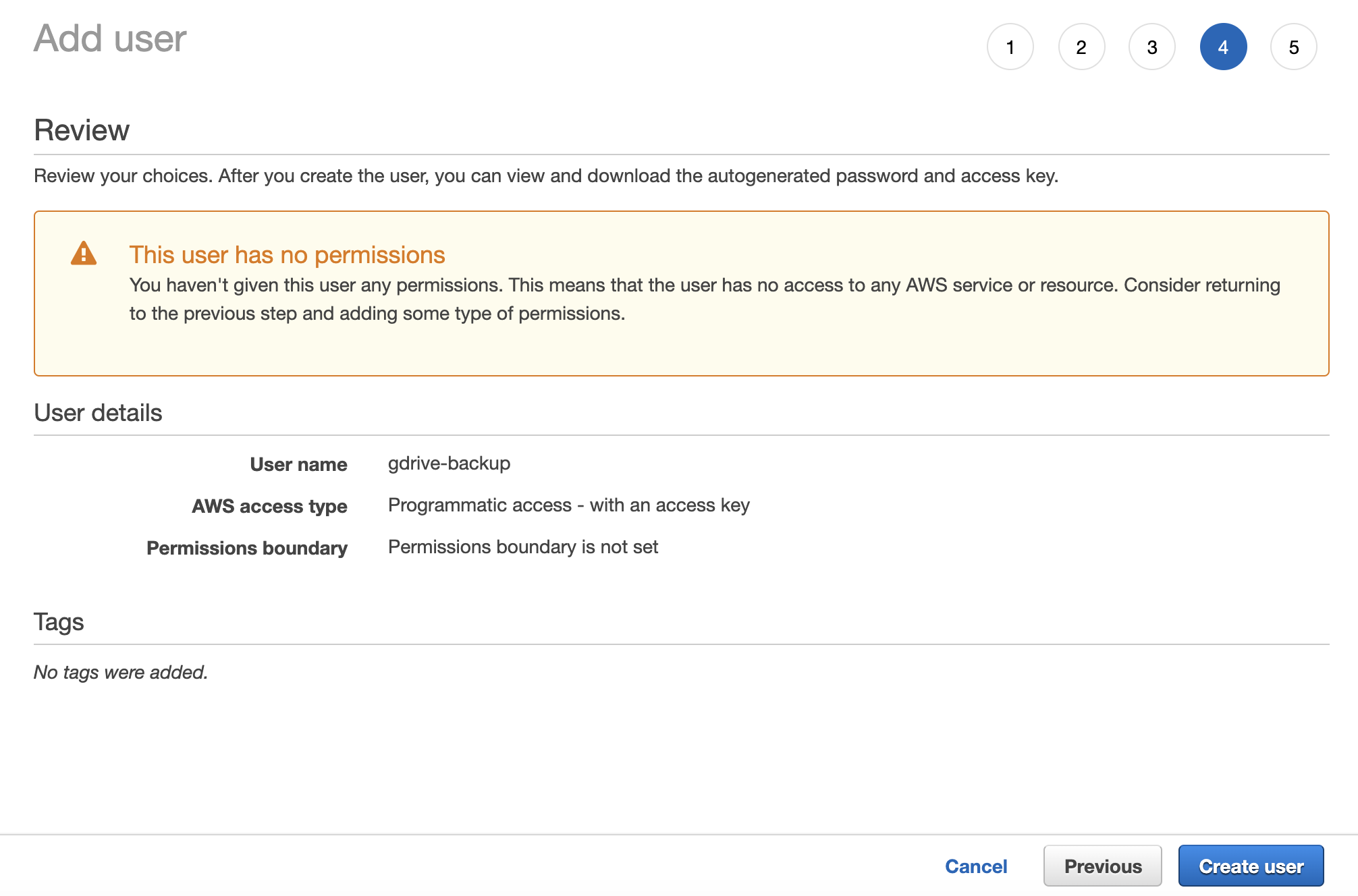1358x896 pixels.
Task: Click the Cancel link
Action: point(976,866)
